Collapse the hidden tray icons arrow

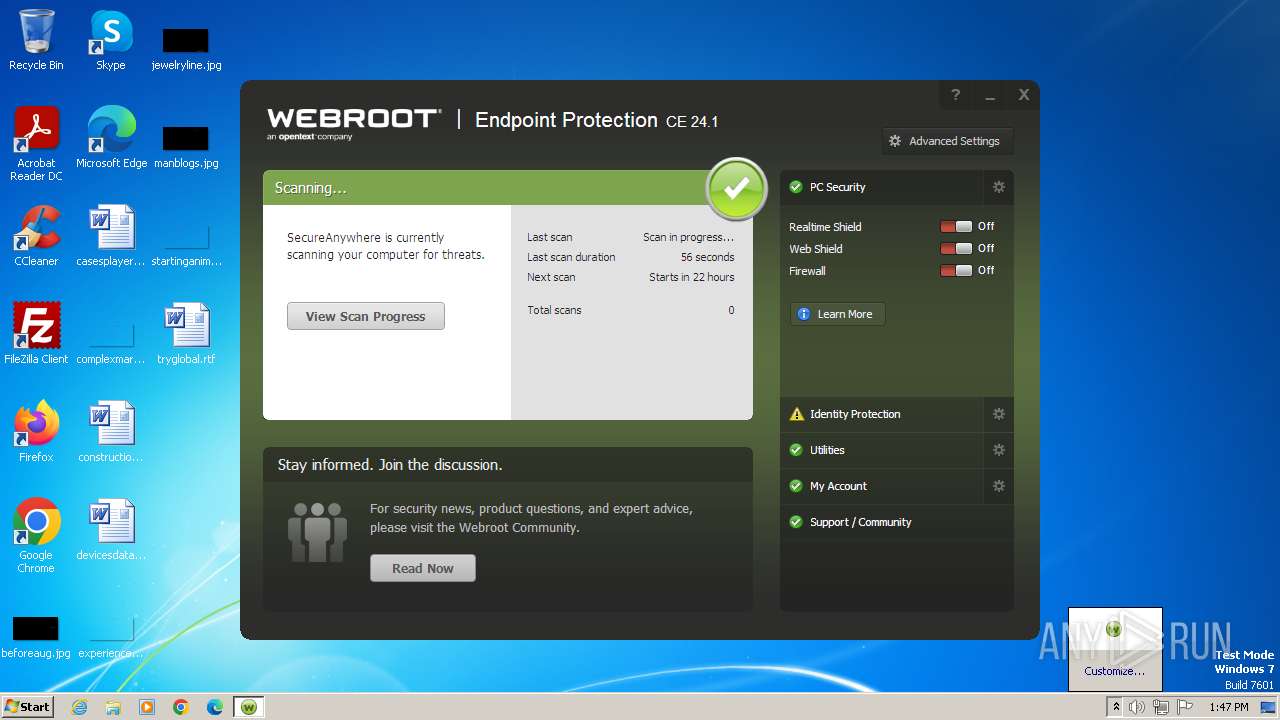[x=1116, y=707]
